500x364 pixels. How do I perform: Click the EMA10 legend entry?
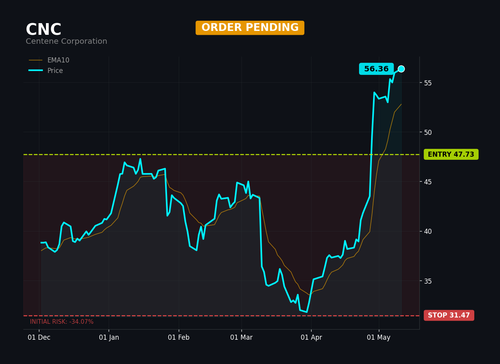coord(49,60)
